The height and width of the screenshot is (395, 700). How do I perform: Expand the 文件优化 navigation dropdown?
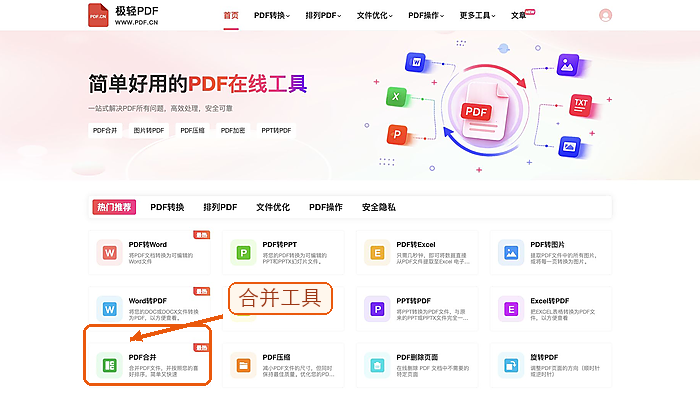(x=375, y=16)
